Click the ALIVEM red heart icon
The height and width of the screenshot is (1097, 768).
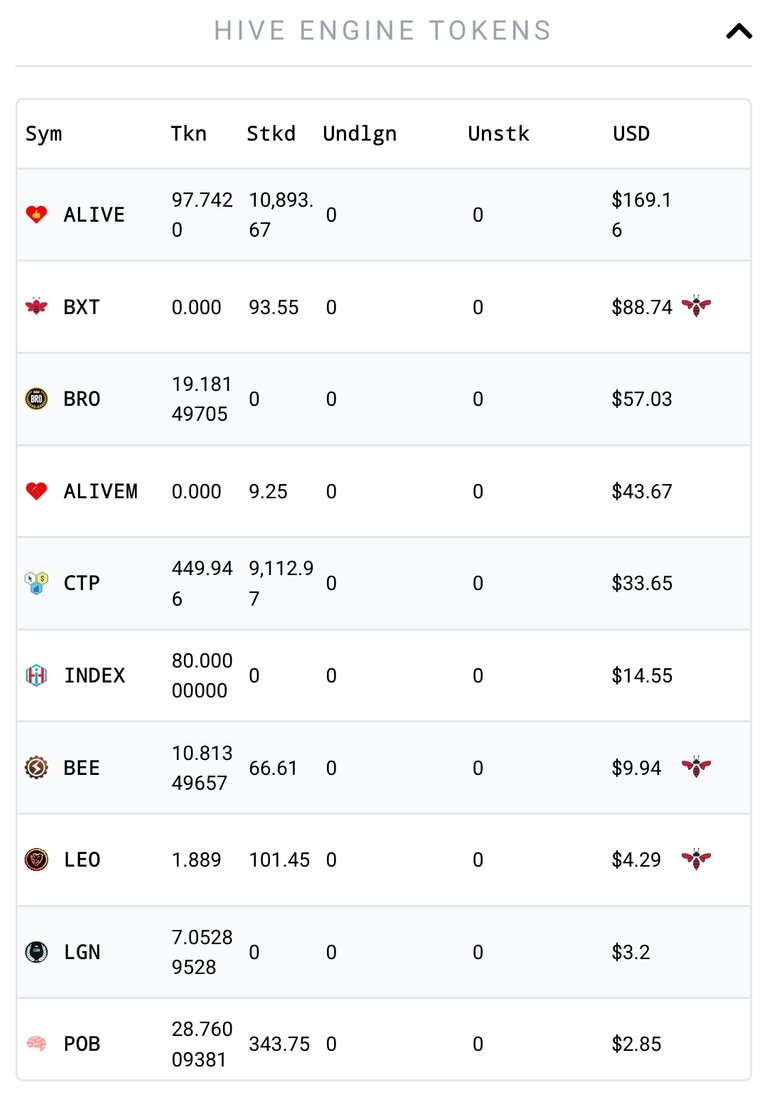click(36, 491)
